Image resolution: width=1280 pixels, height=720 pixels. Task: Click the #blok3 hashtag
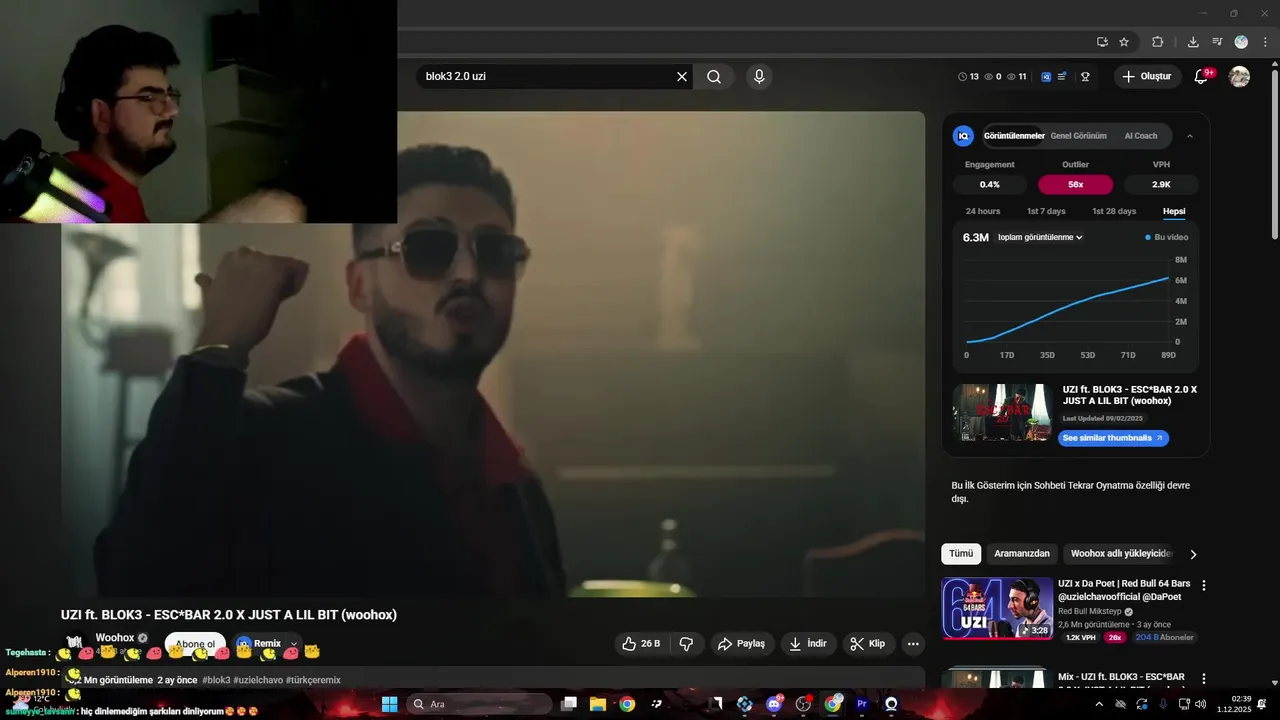[216, 680]
